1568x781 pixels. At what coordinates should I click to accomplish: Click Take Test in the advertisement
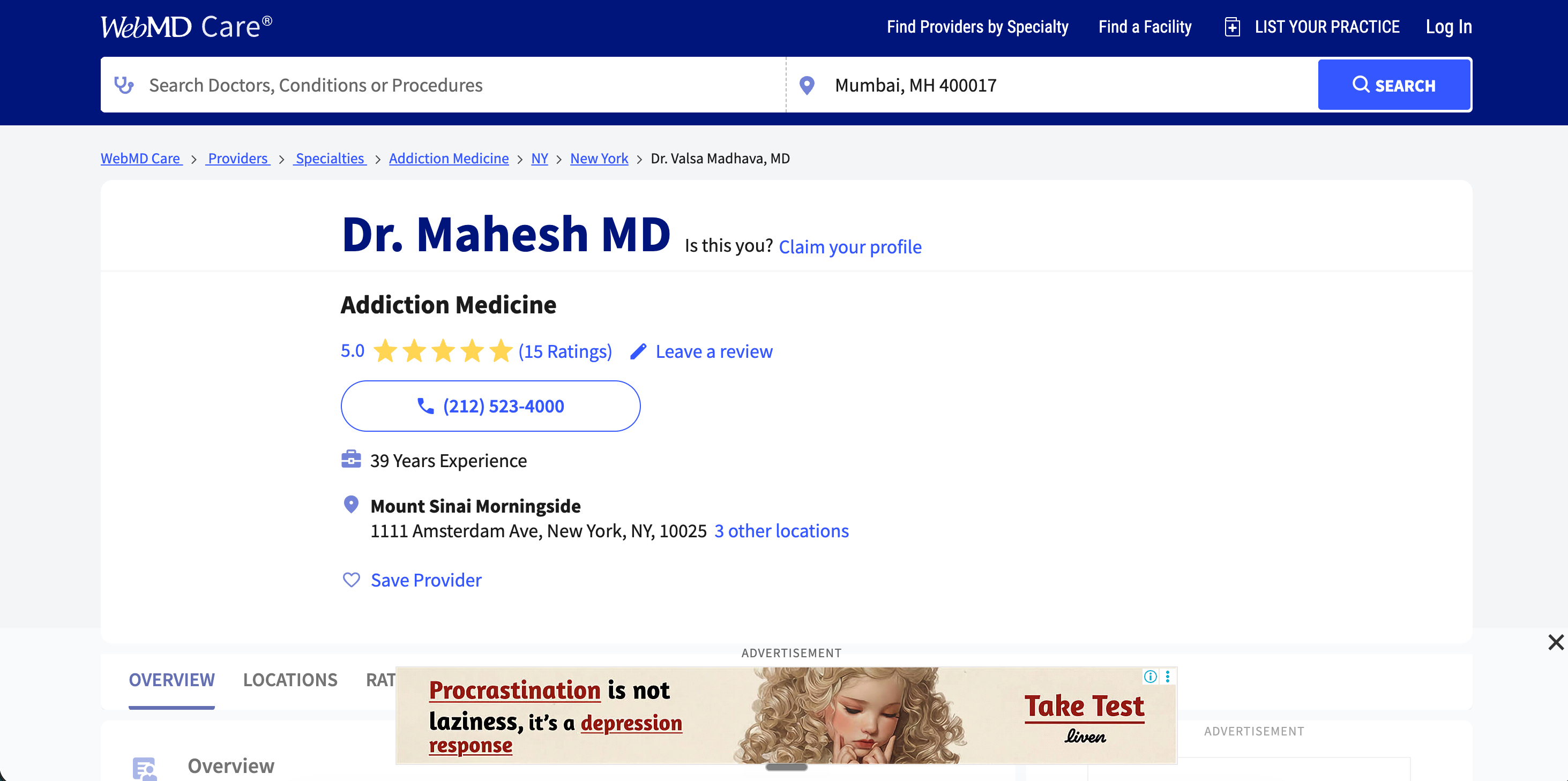[x=1084, y=707]
